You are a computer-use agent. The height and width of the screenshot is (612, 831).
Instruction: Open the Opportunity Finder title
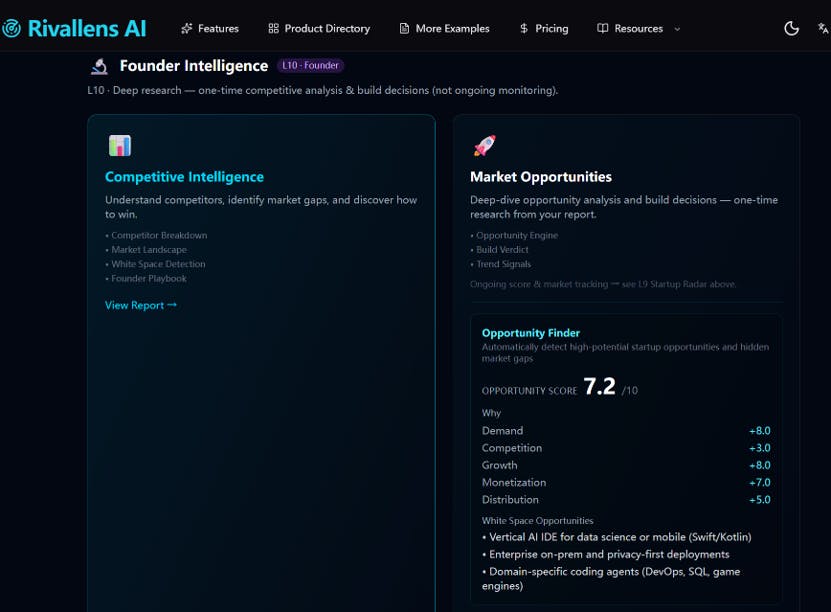click(531, 333)
